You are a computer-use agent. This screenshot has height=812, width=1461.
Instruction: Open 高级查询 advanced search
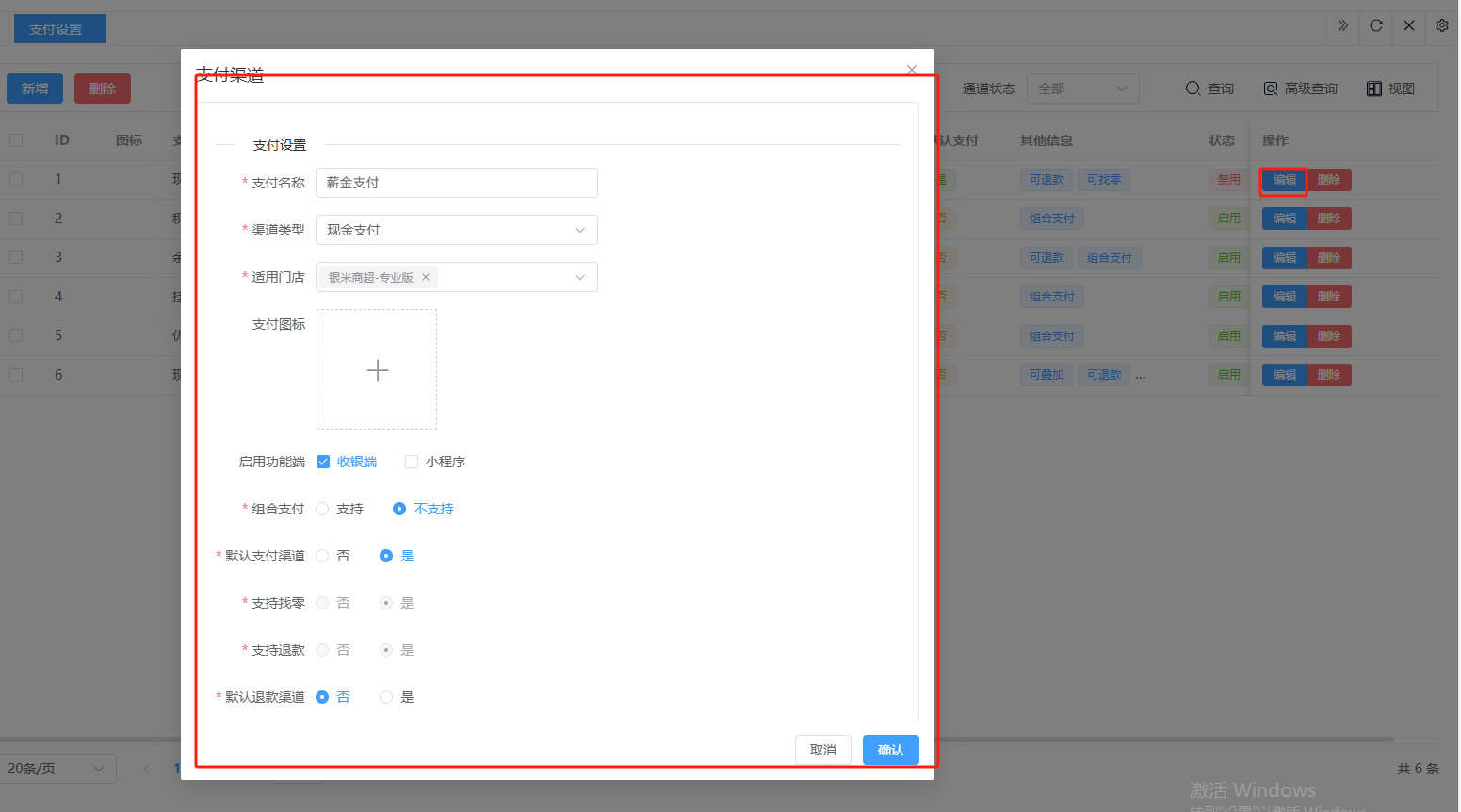coord(1300,89)
